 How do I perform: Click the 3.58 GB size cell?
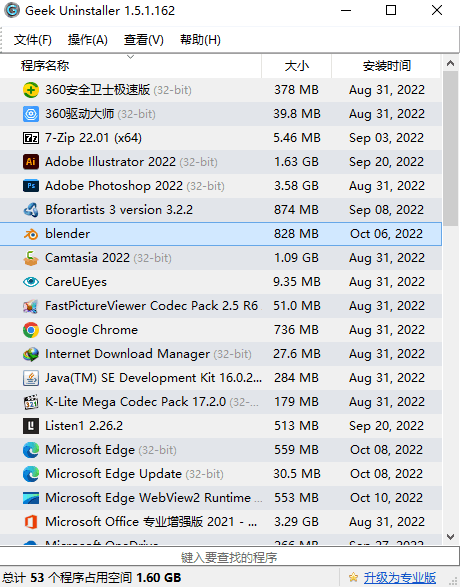click(x=296, y=186)
